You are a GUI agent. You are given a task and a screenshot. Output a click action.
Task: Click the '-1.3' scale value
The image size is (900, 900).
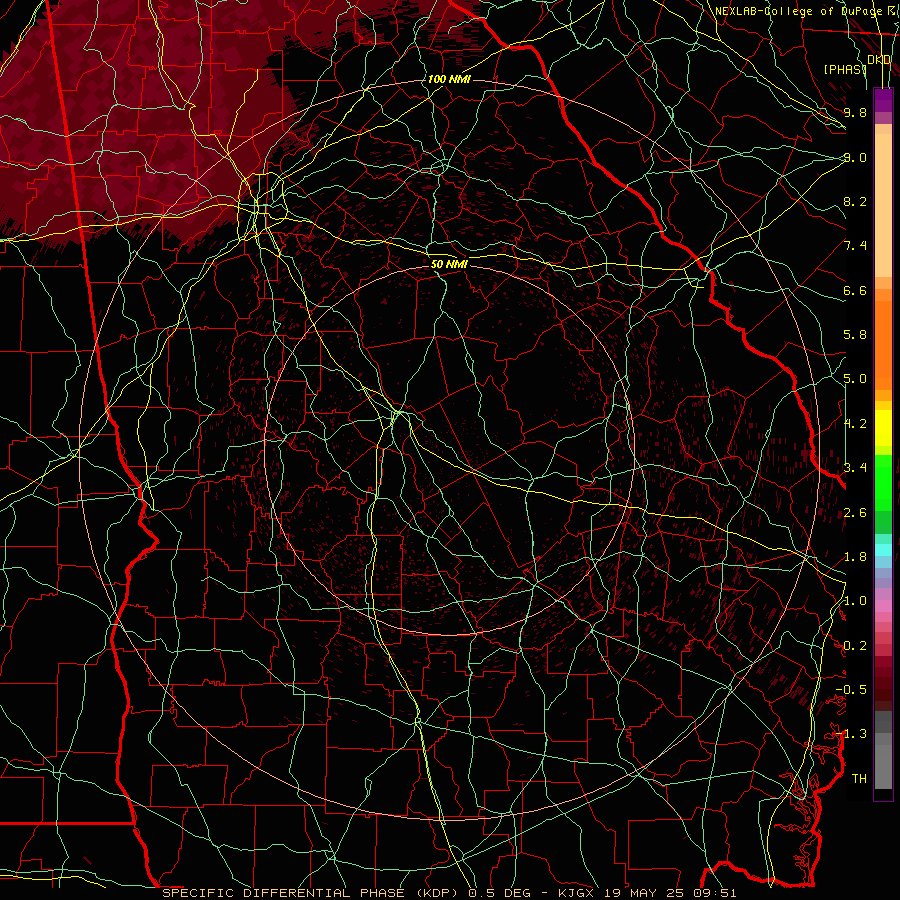(x=851, y=734)
